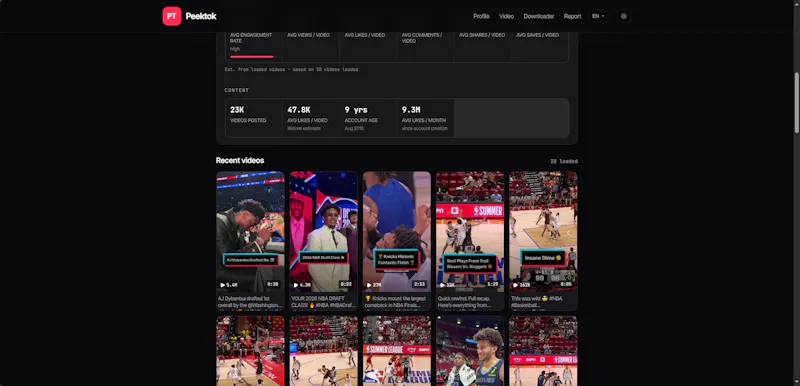Click play icon showing 27M views
Screen dimensions: 800x386
pos(369,285)
